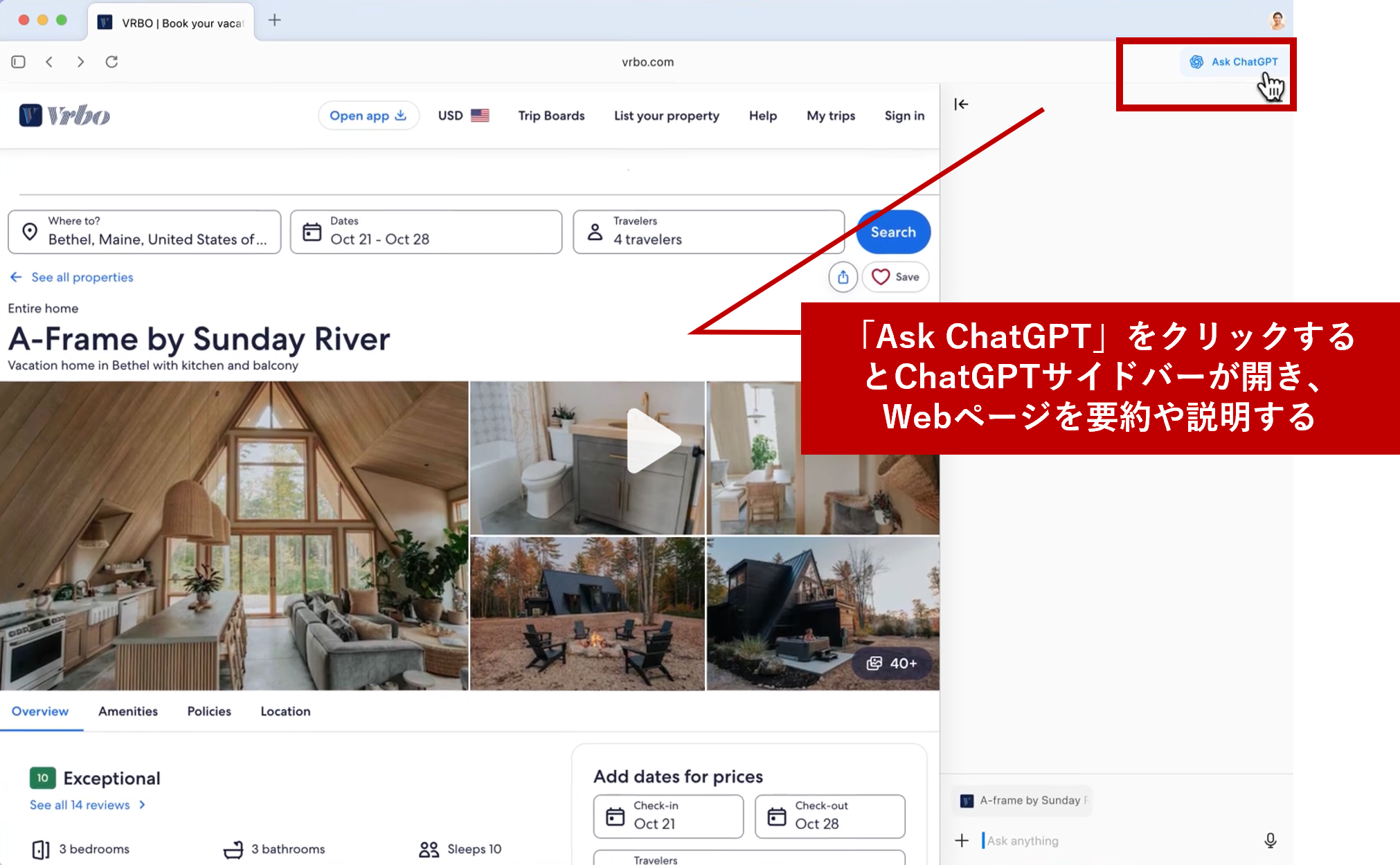This screenshot has width=1400, height=865.
Task: Collapse the ChatGPT sidebar panel
Action: tap(962, 104)
